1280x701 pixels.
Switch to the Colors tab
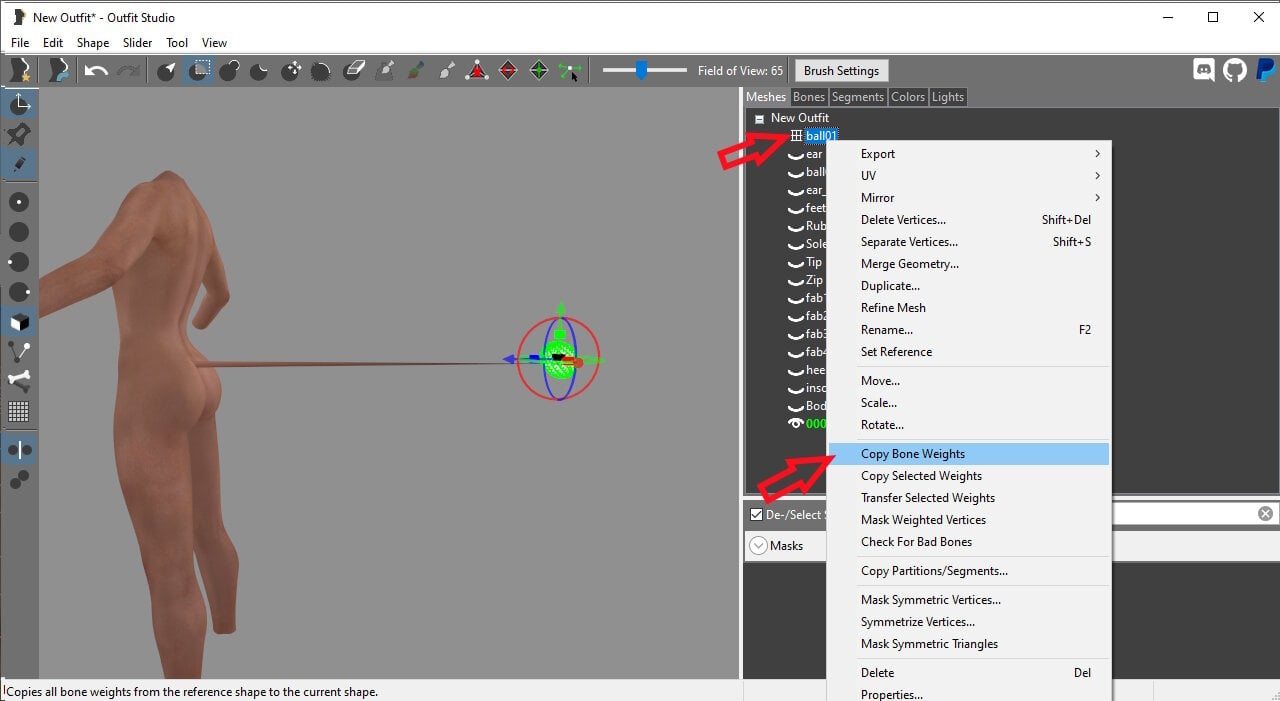908,97
